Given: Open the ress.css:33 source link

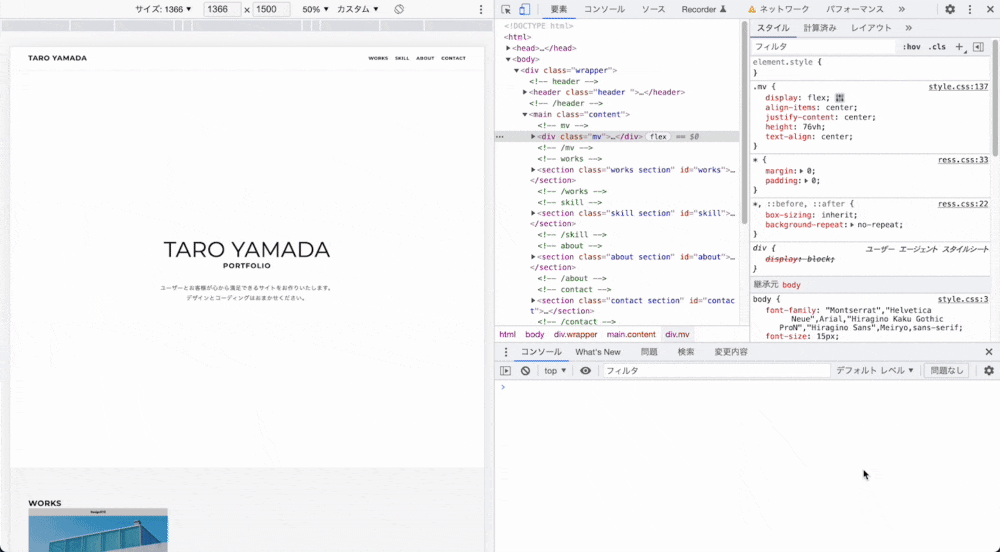Looking at the screenshot, I should point(963,160).
